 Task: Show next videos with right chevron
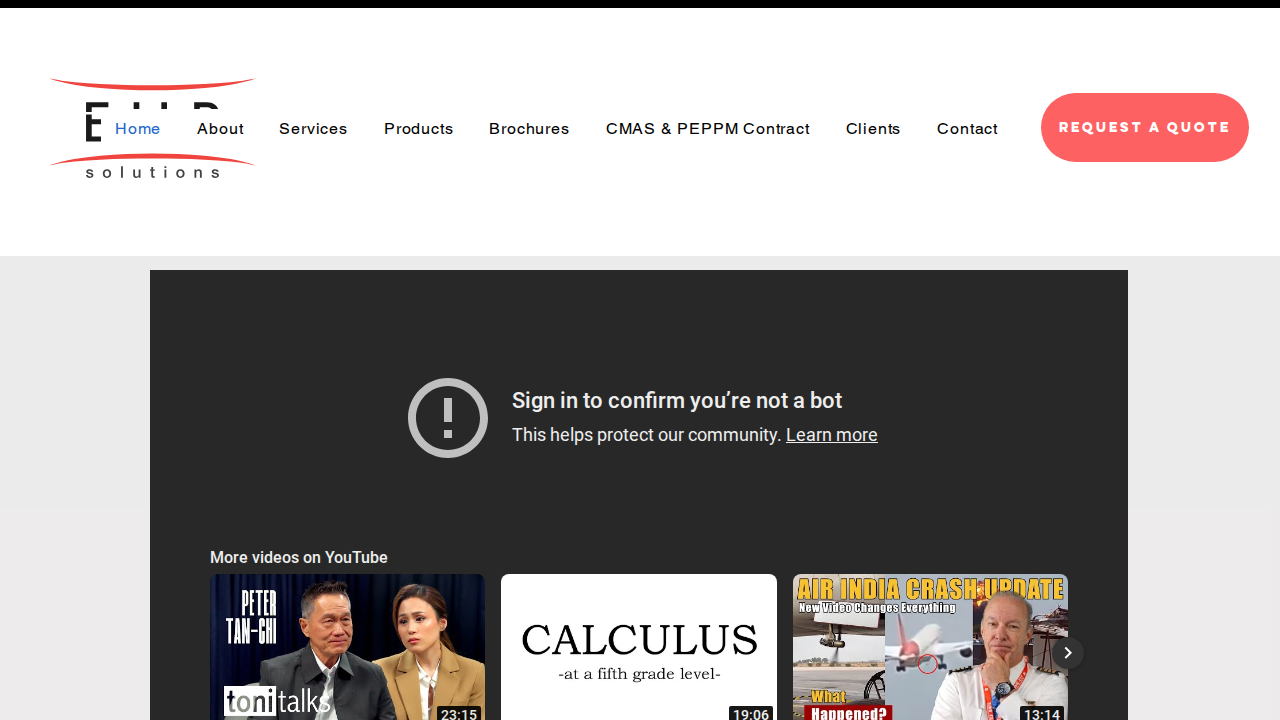pyautogui.click(x=1068, y=653)
